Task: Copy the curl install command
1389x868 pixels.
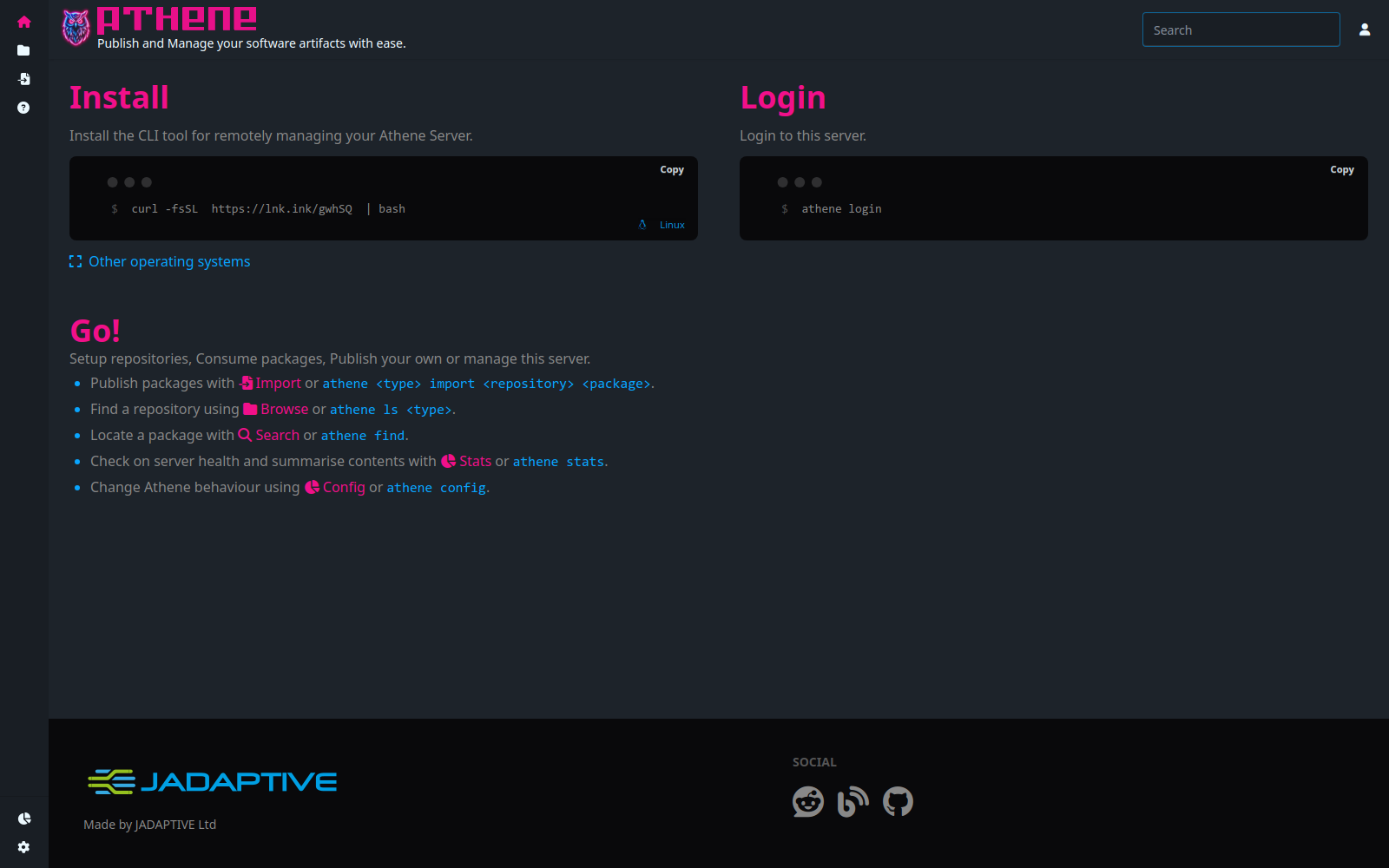Action: point(672,170)
